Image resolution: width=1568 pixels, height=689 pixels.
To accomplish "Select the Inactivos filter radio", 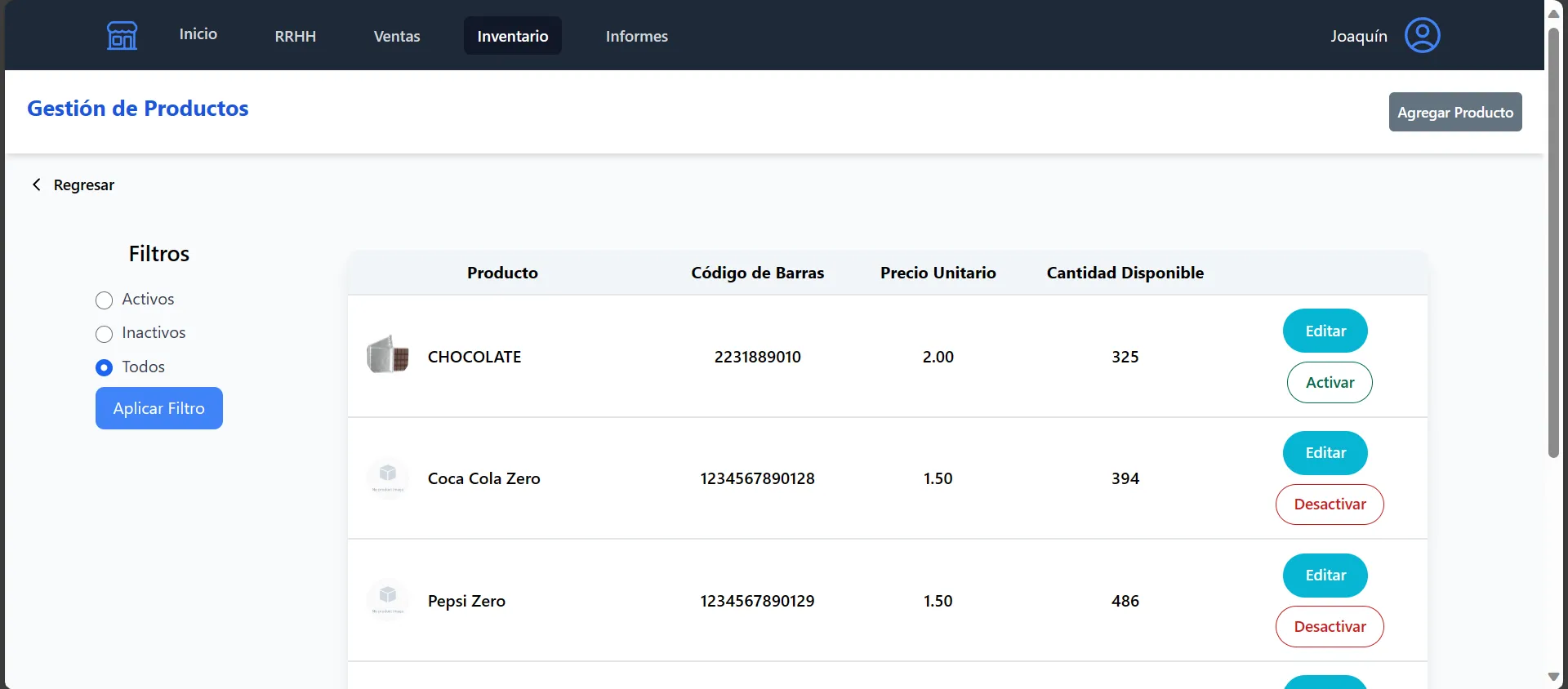I will pyautogui.click(x=104, y=334).
